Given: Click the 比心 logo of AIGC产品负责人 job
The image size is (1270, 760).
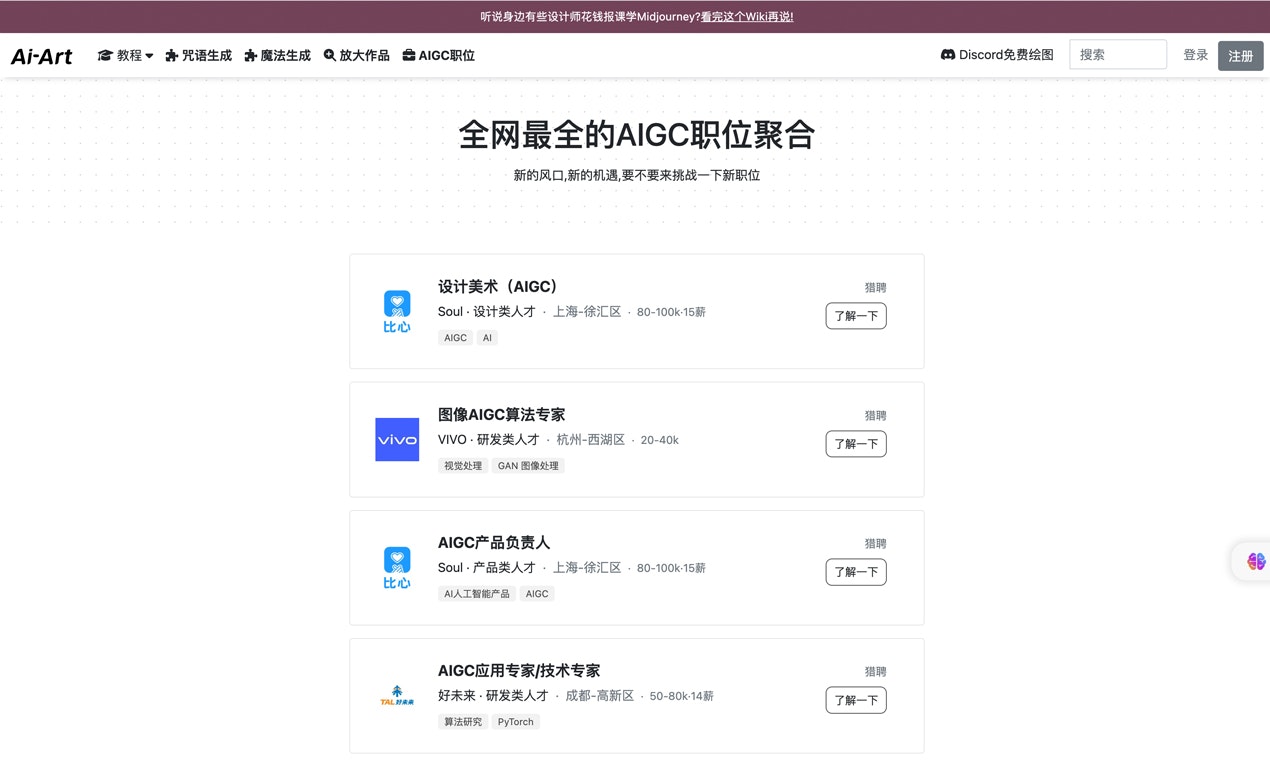Looking at the screenshot, I should tap(397, 568).
